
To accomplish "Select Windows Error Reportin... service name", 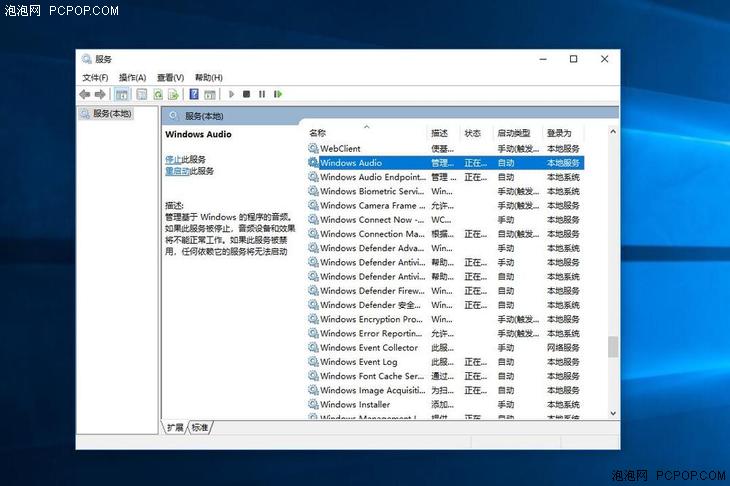I will (371, 333).
